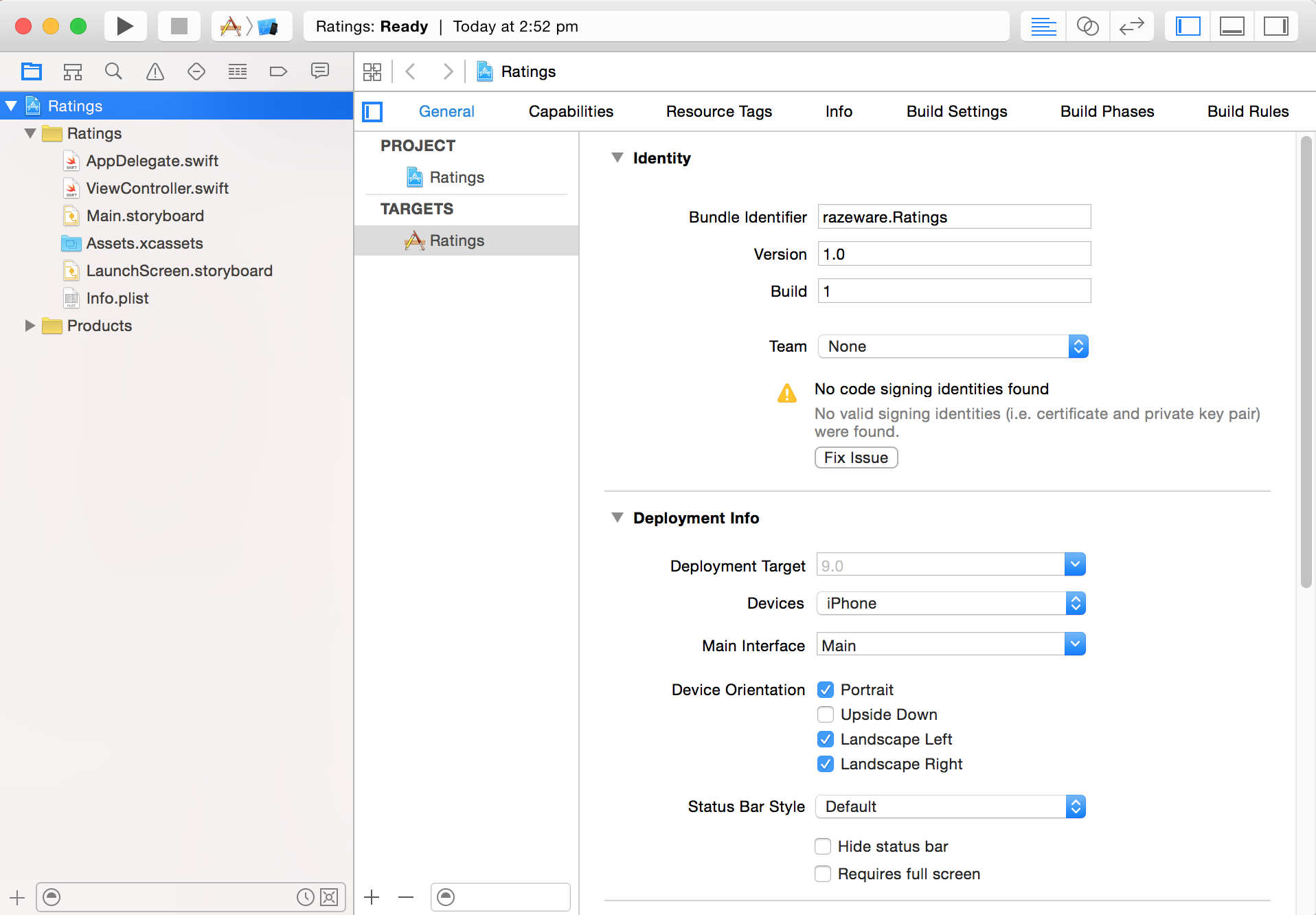Open the Find navigator
Screen dimensions: 1316x915
coord(113,71)
